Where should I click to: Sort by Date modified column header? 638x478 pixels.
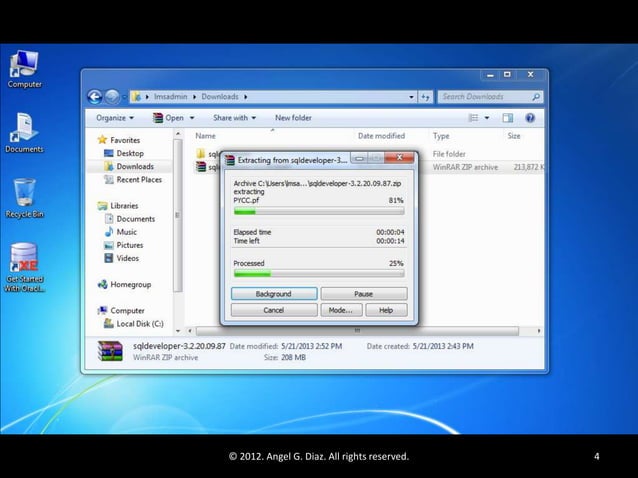pos(381,136)
